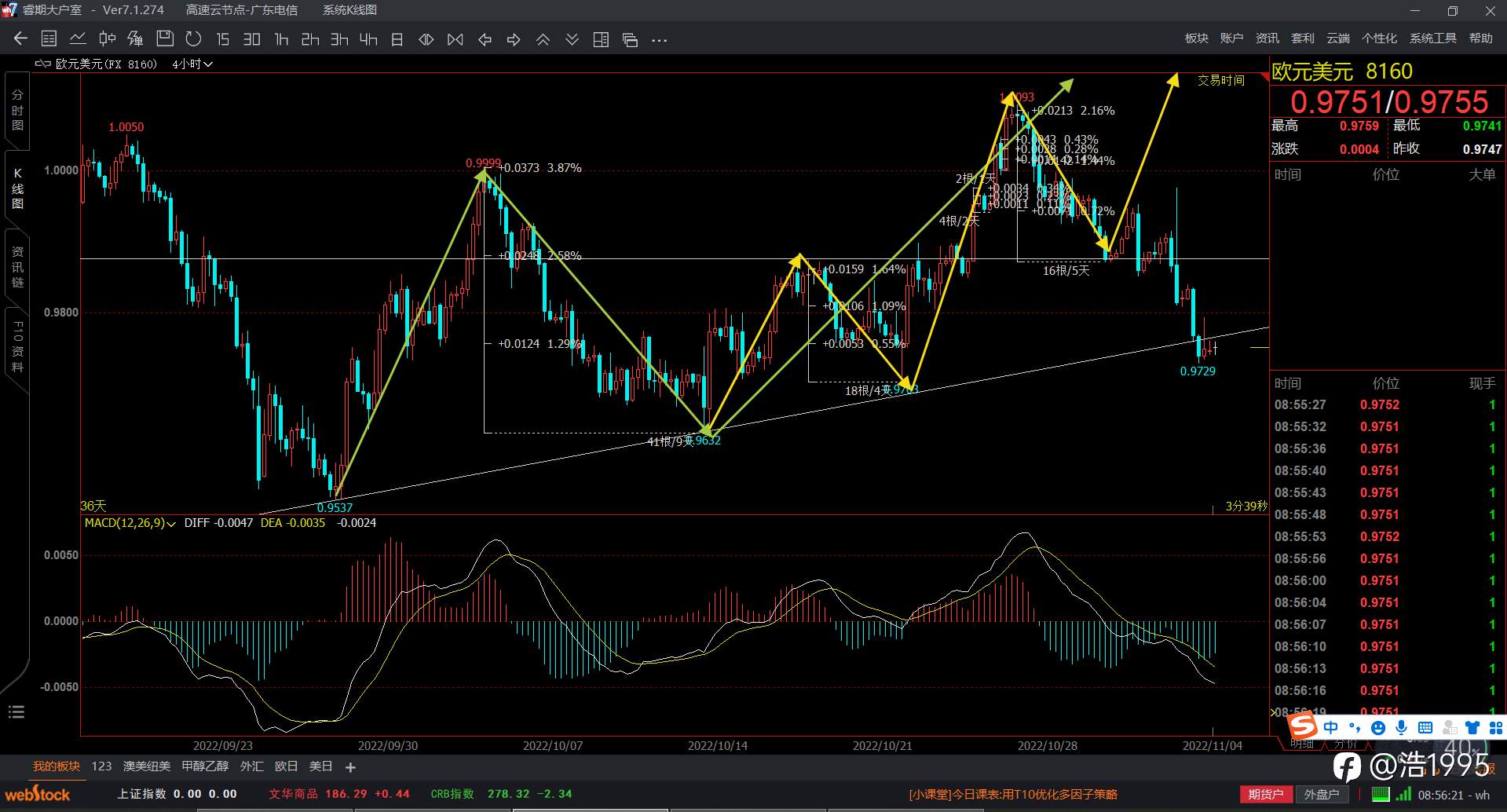Switch to the 4h period
The image size is (1507, 812).
coord(368,38)
